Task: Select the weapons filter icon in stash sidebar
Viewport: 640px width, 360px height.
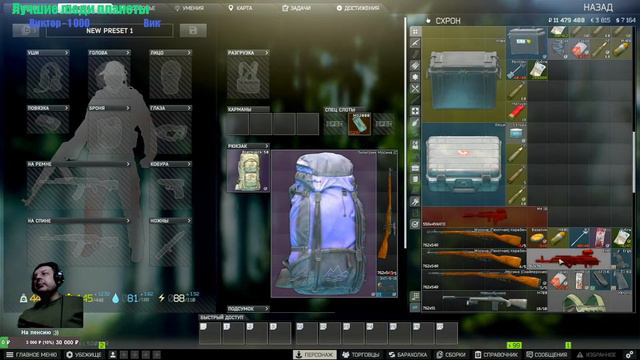Action: click(x=415, y=43)
